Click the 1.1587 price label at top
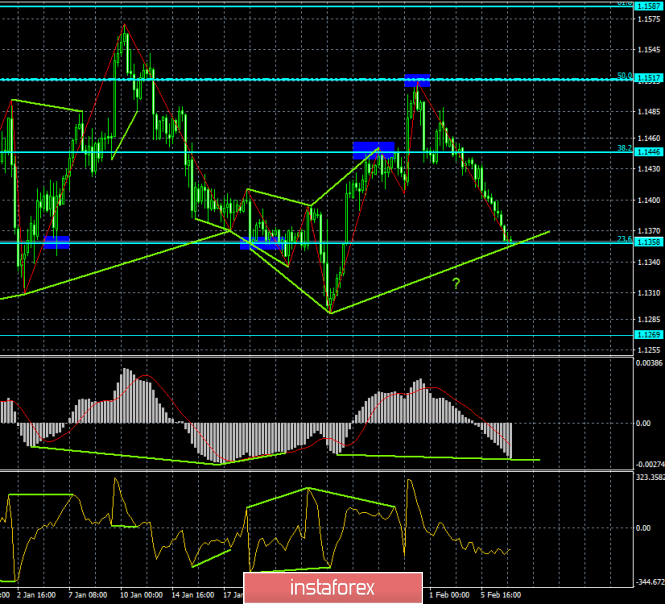 pyautogui.click(x=649, y=6)
